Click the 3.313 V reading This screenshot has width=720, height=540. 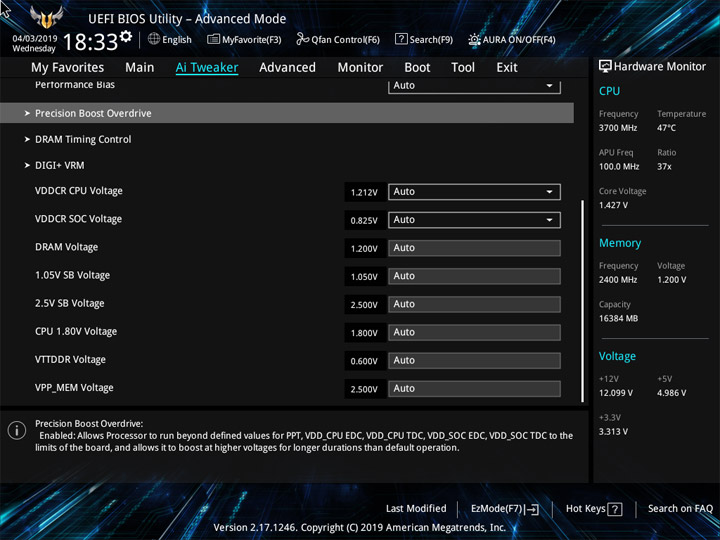pos(613,431)
